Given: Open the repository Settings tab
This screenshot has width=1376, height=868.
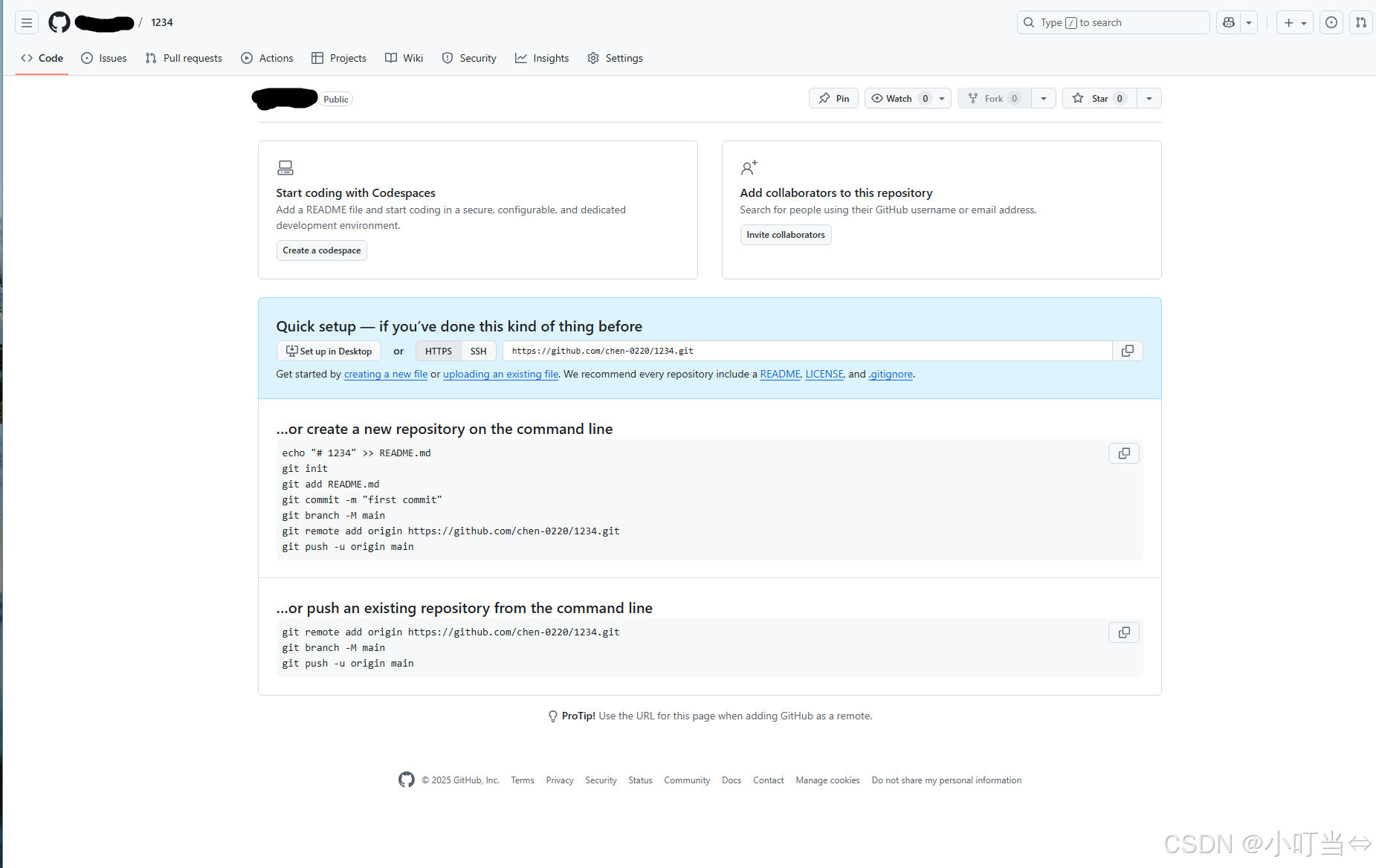Looking at the screenshot, I should click(616, 58).
